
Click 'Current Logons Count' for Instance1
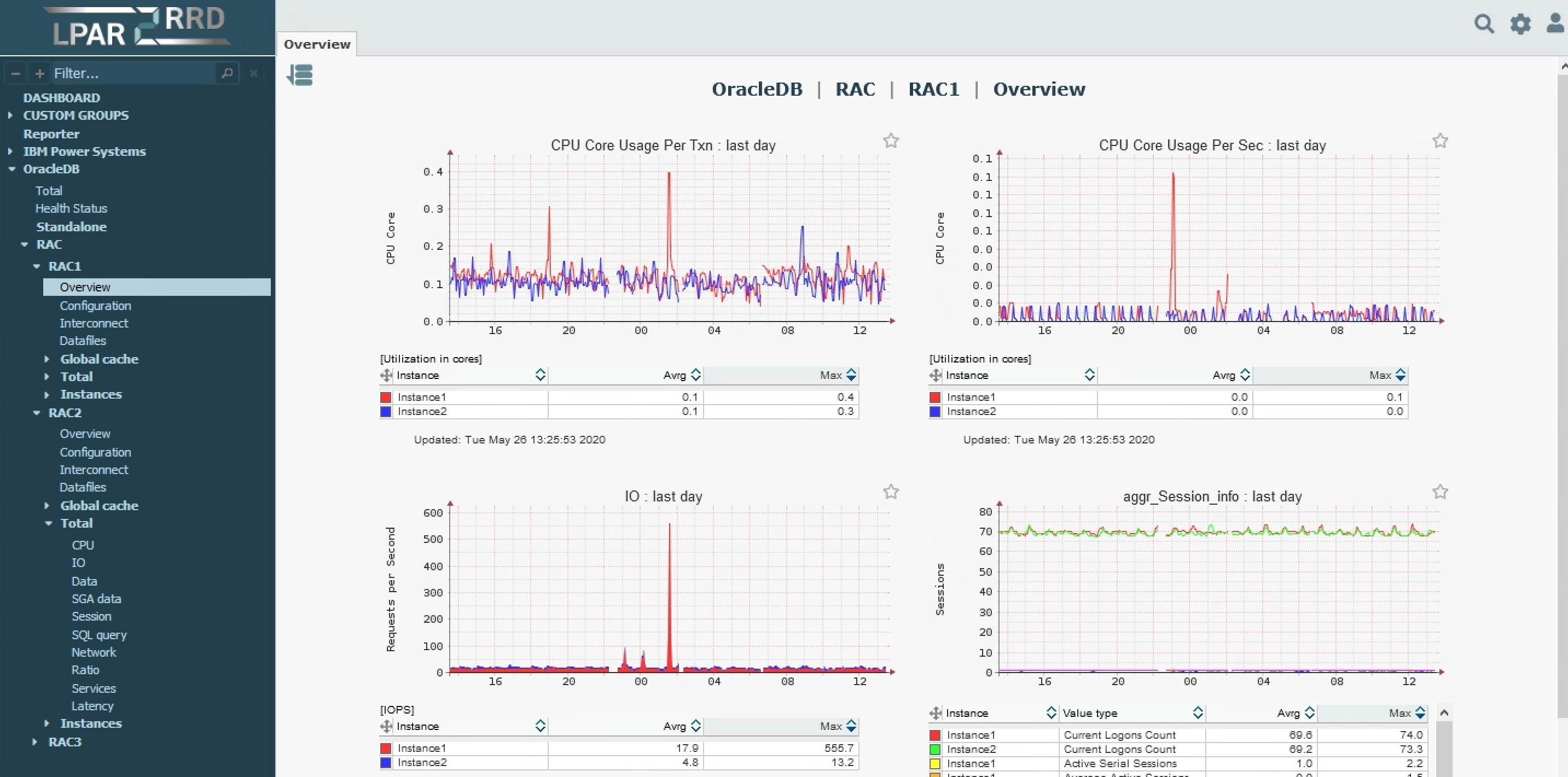[x=1119, y=734]
